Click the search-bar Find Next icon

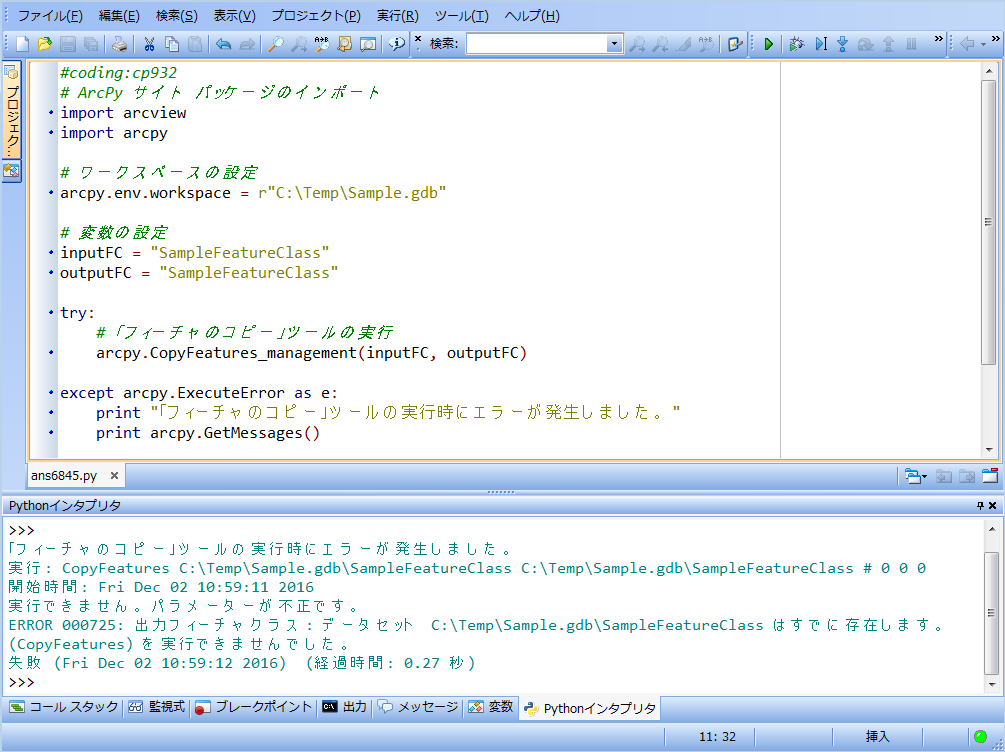click(x=637, y=44)
